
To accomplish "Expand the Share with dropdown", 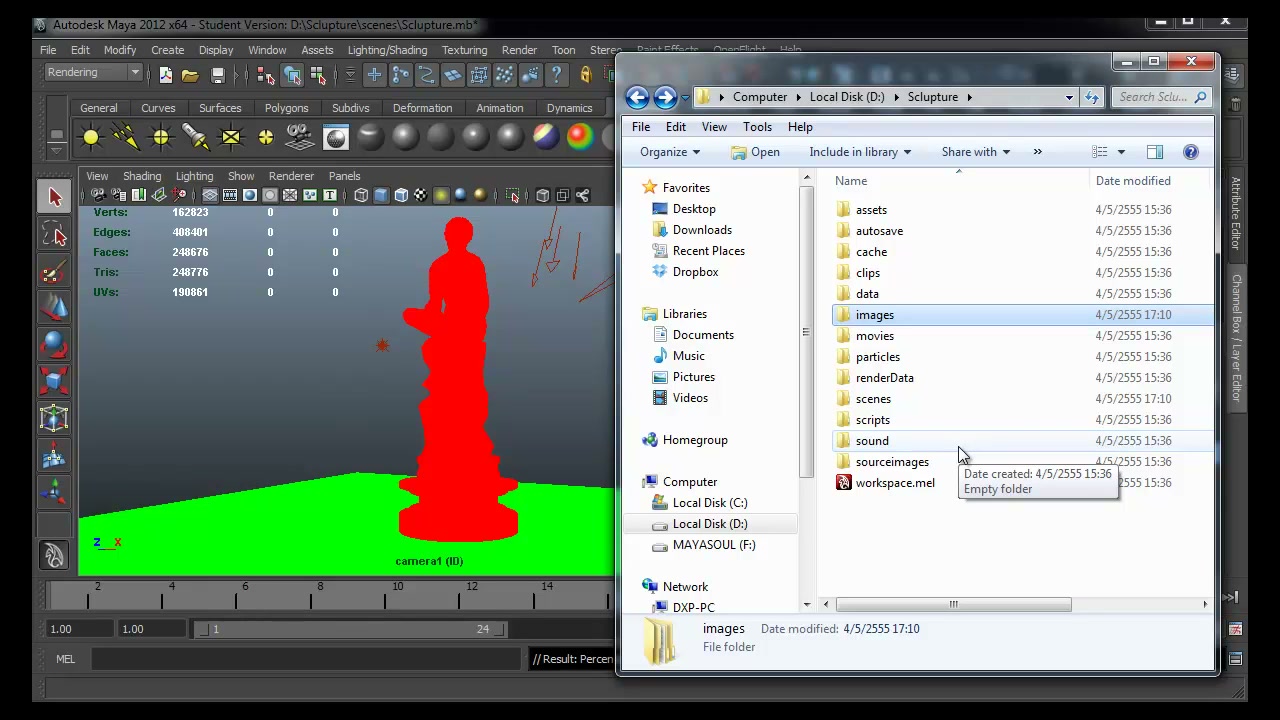I will click(975, 152).
